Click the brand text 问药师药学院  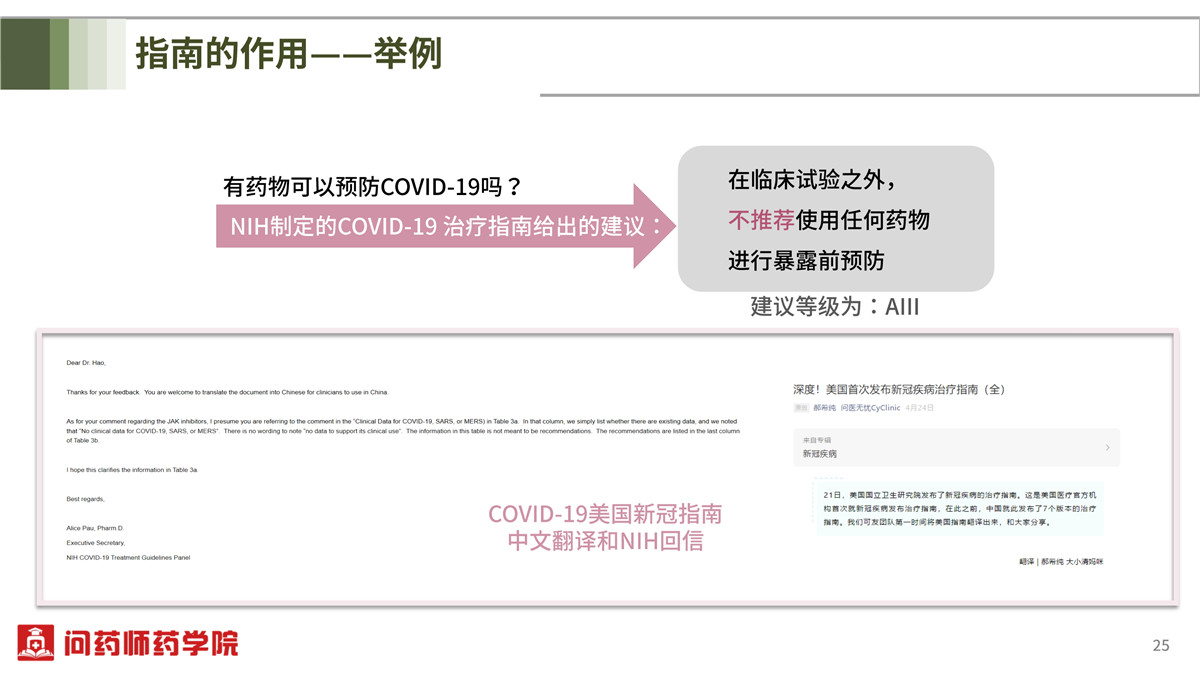pos(151,643)
